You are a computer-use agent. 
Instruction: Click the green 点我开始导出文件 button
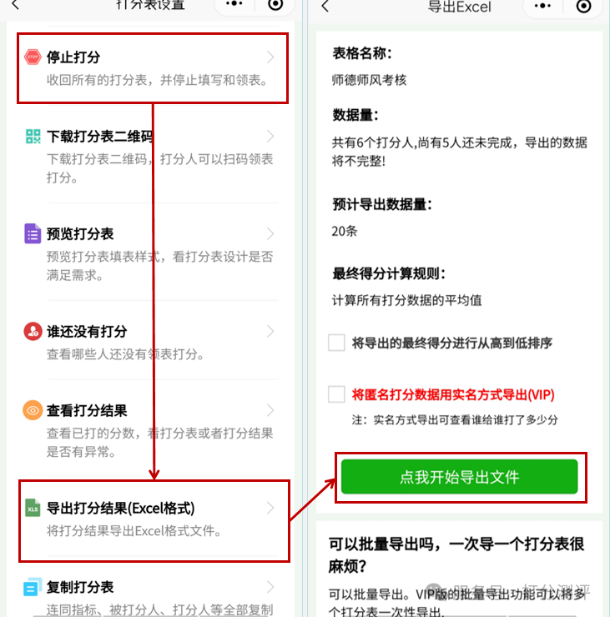[459, 477]
